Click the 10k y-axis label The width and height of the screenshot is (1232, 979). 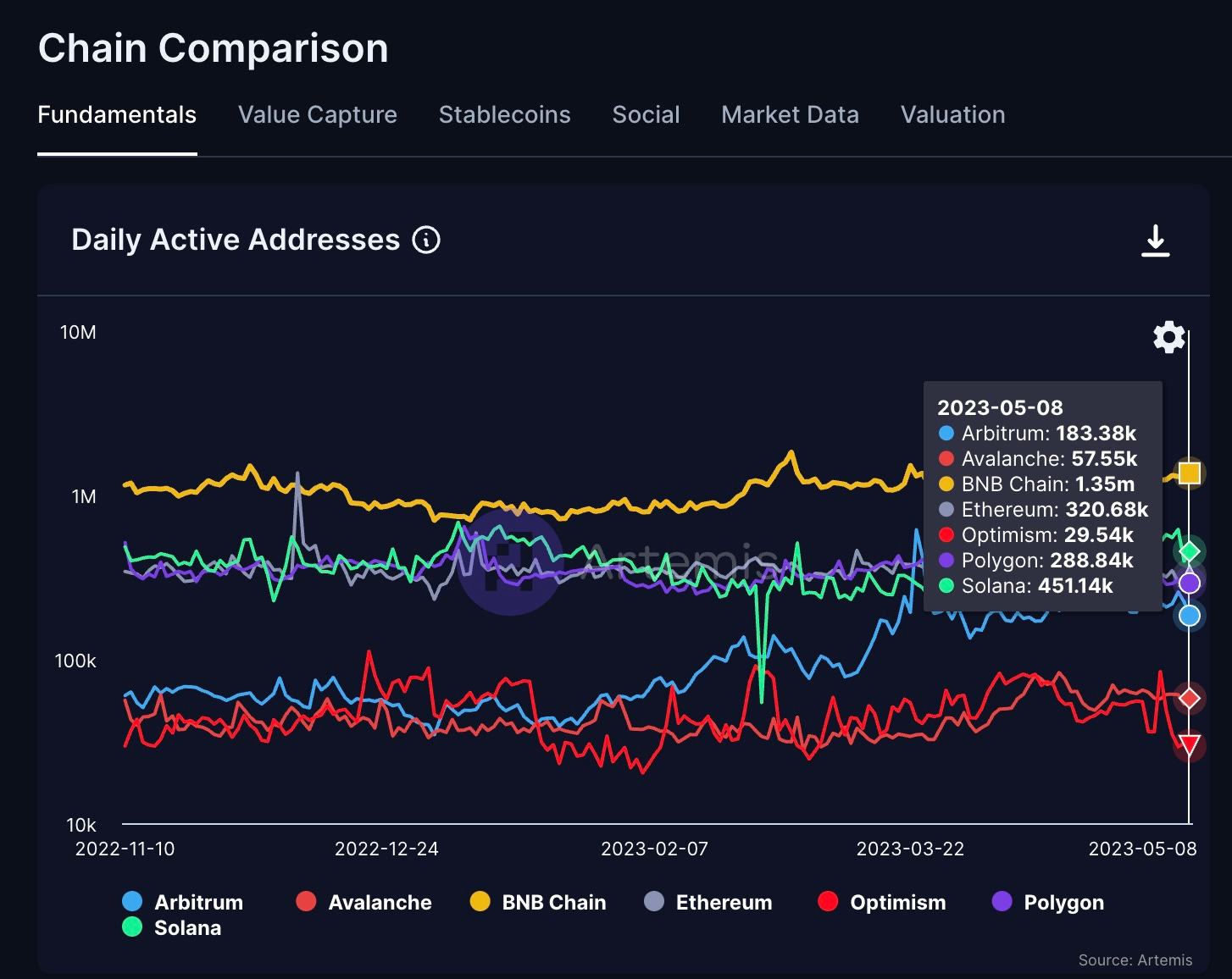tap(81, 825)
